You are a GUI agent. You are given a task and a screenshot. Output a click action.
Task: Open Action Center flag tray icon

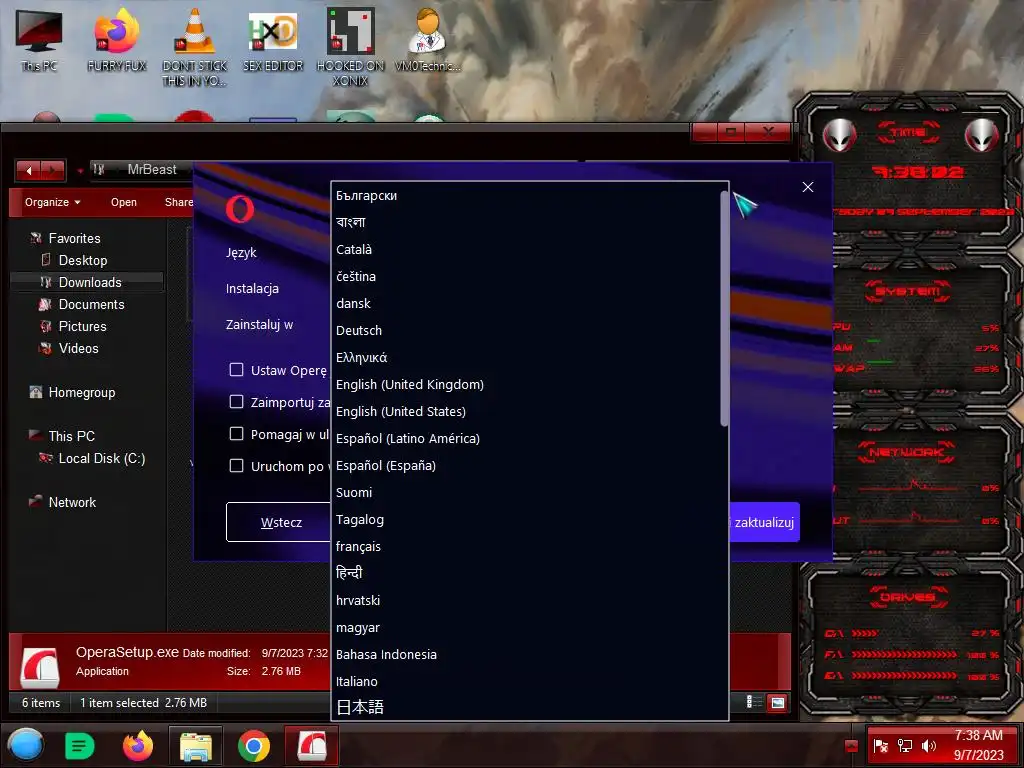point(880,746)
